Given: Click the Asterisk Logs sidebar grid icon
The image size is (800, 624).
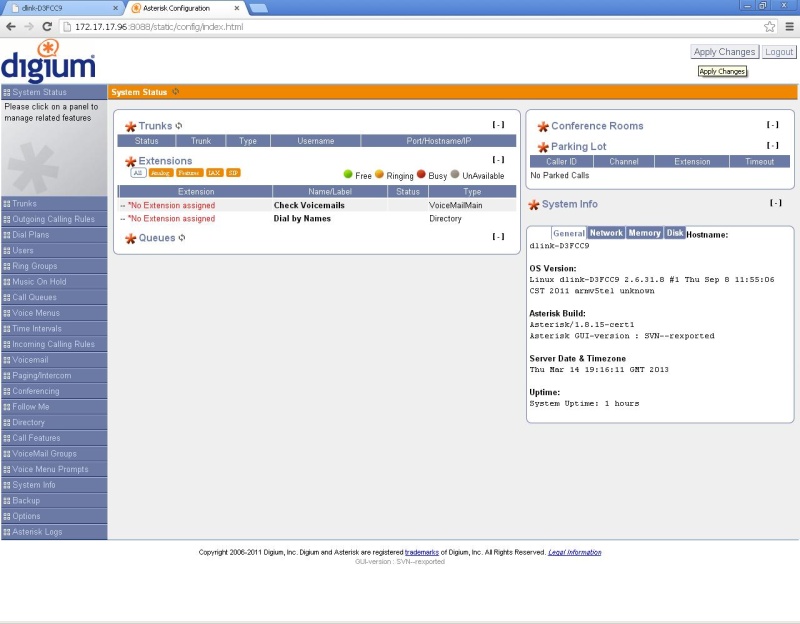Looking at the screenshot, I should point(7,532).
